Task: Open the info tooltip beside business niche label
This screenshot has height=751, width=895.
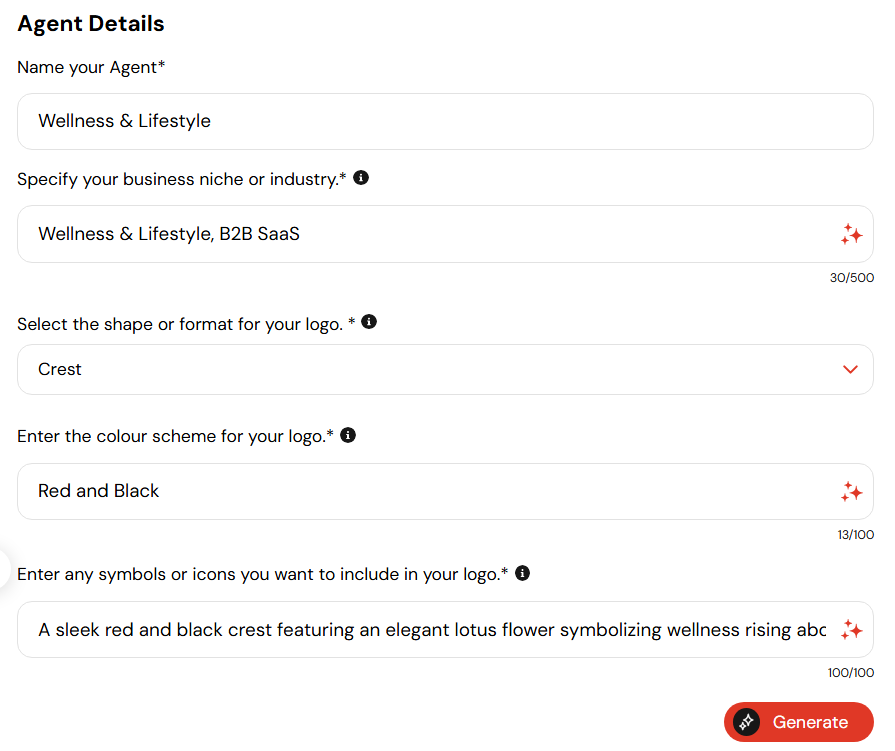Action: click(x=361, y=177)
